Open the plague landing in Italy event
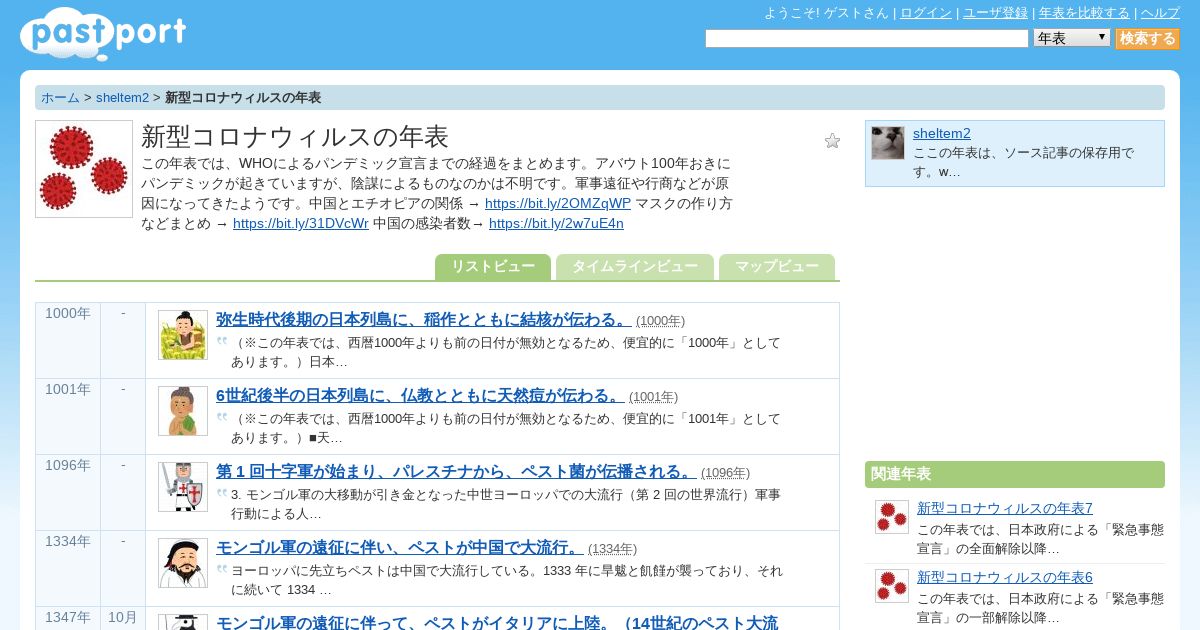The image size is (1200, 630). pyautogui.click(x=497, y=622)
